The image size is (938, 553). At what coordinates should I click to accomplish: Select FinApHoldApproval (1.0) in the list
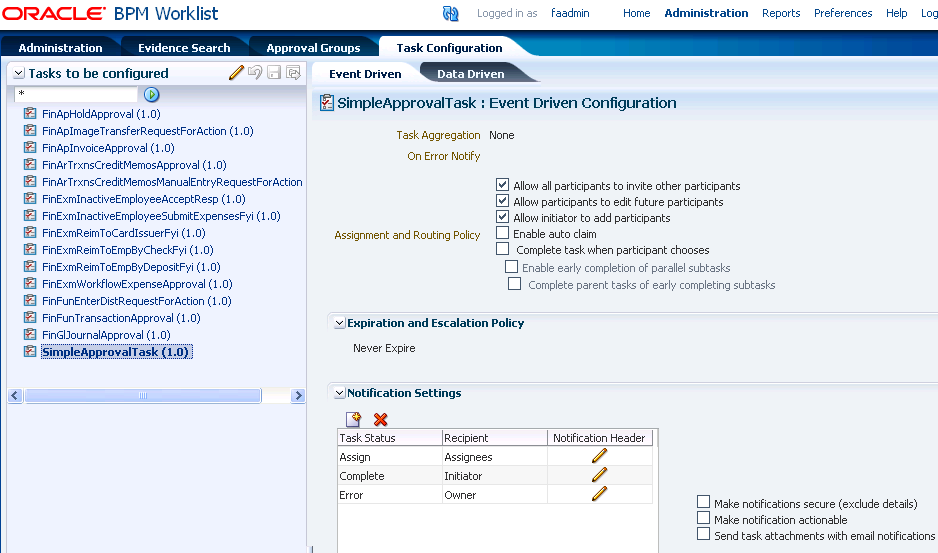click(x=101, y=114)
